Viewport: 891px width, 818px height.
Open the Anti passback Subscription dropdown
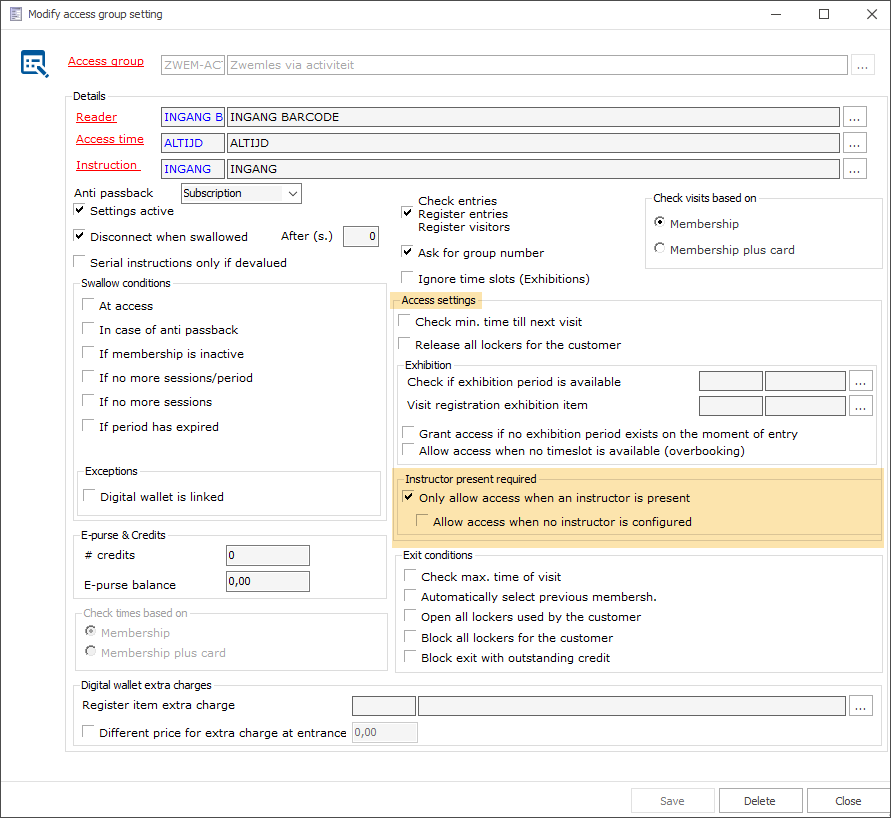(242, 193)
